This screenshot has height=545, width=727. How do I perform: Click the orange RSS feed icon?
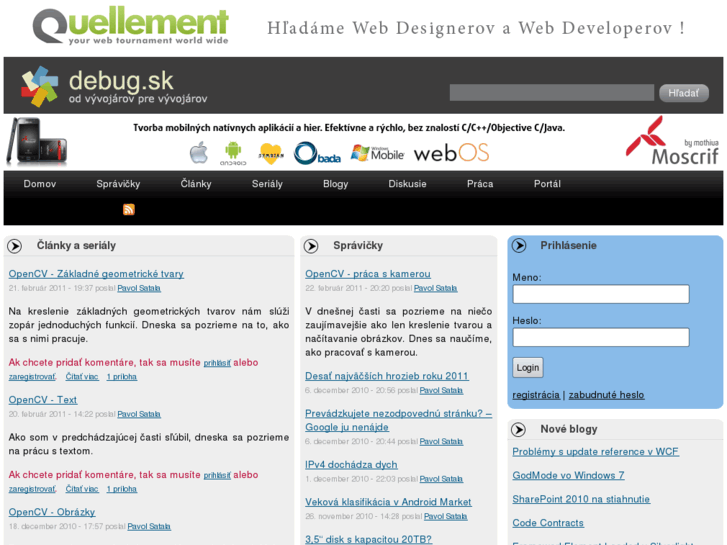129,210
